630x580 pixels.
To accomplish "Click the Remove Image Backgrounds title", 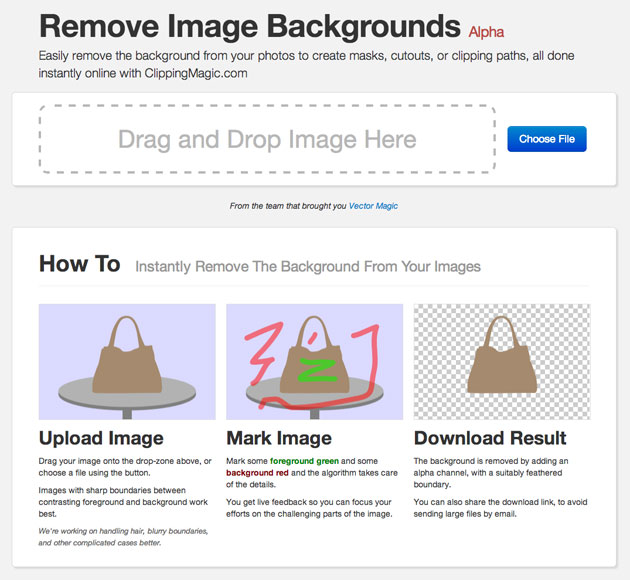I will point(250,27).
